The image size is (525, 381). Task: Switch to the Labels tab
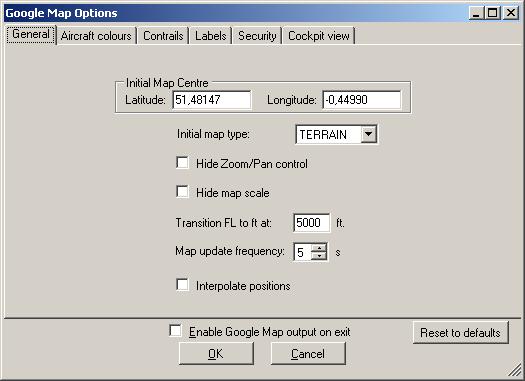point(211,36)
